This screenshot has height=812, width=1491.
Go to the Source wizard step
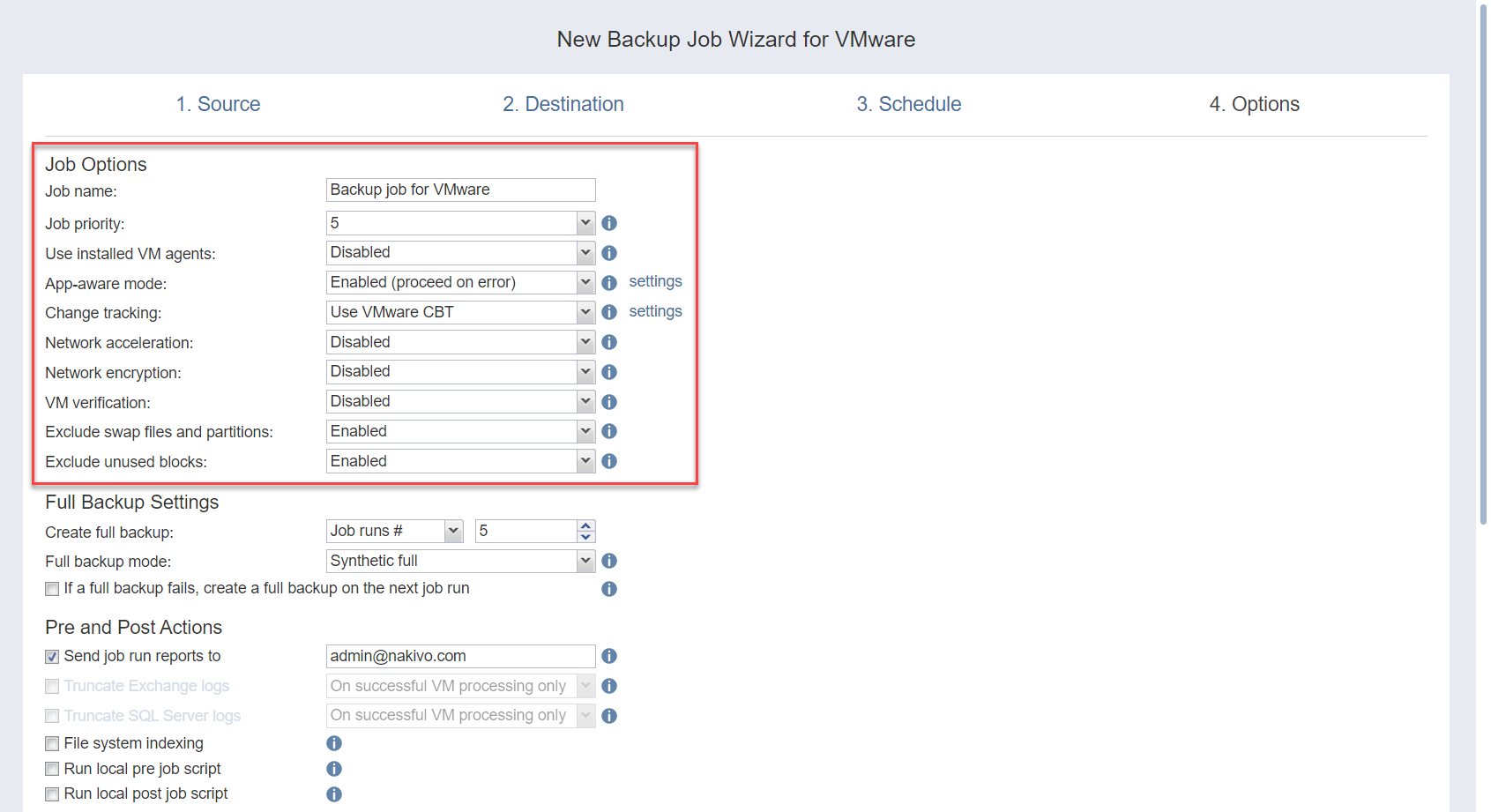pos(218,104)
